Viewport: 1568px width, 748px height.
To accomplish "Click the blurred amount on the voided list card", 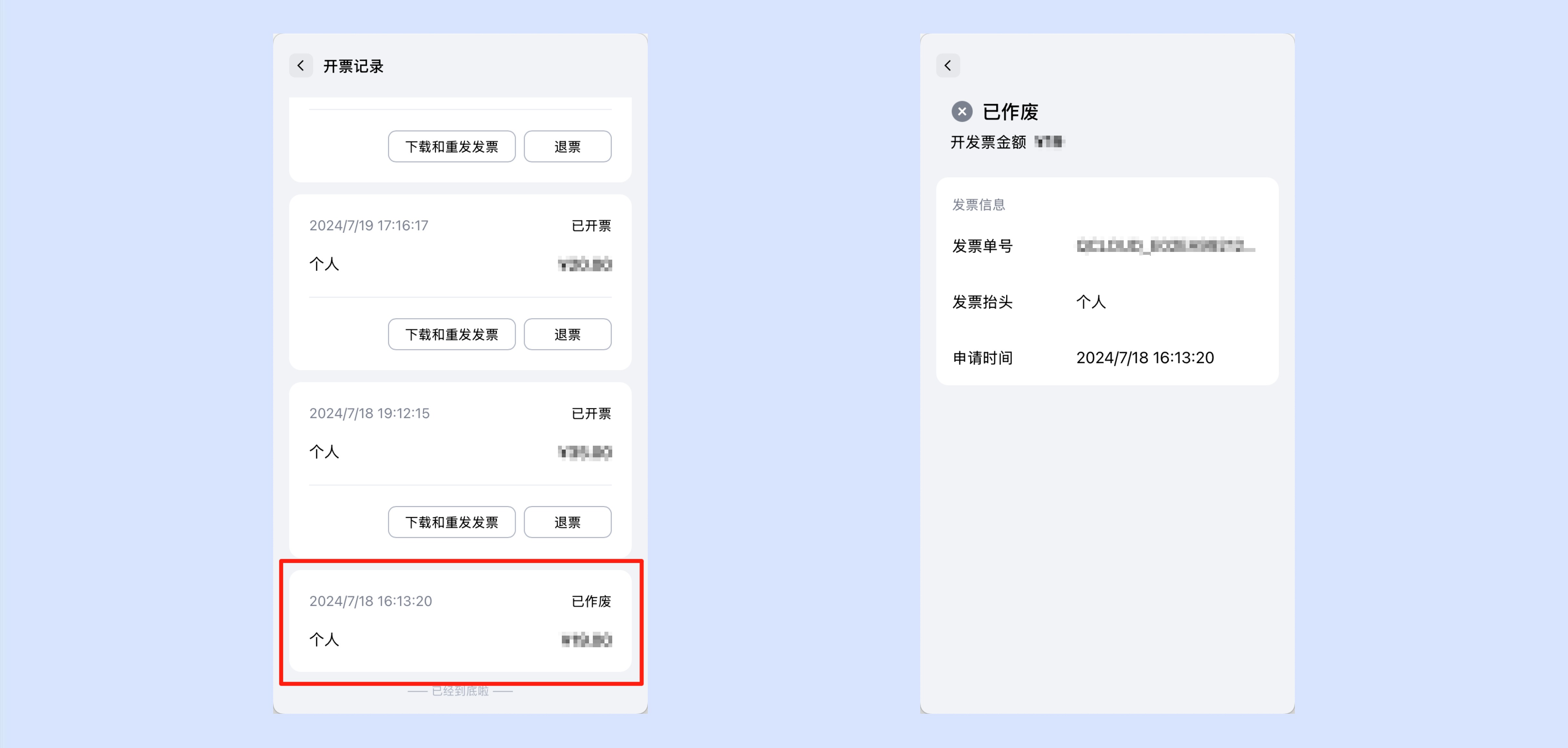I will coord(586,640).
